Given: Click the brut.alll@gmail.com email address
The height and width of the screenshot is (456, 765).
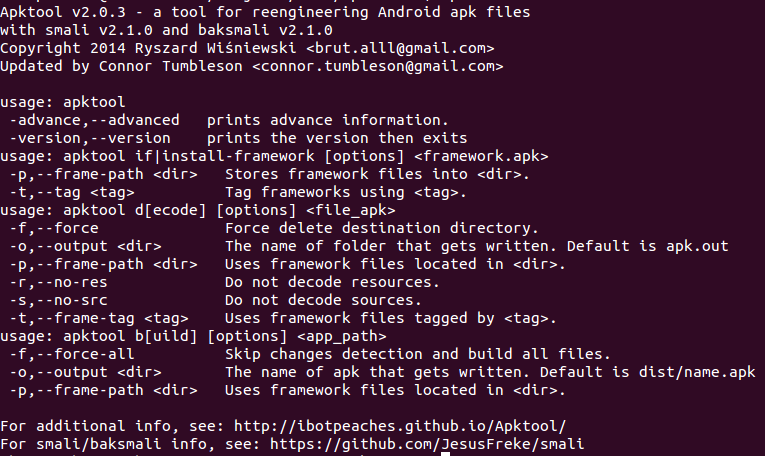Looking at the screenshot, I should pos(400,48).
